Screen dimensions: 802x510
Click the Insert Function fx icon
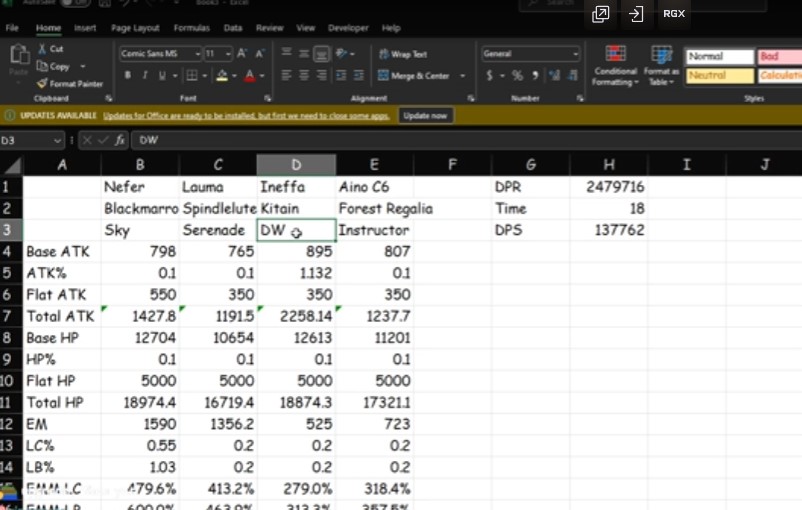point(120,140)
